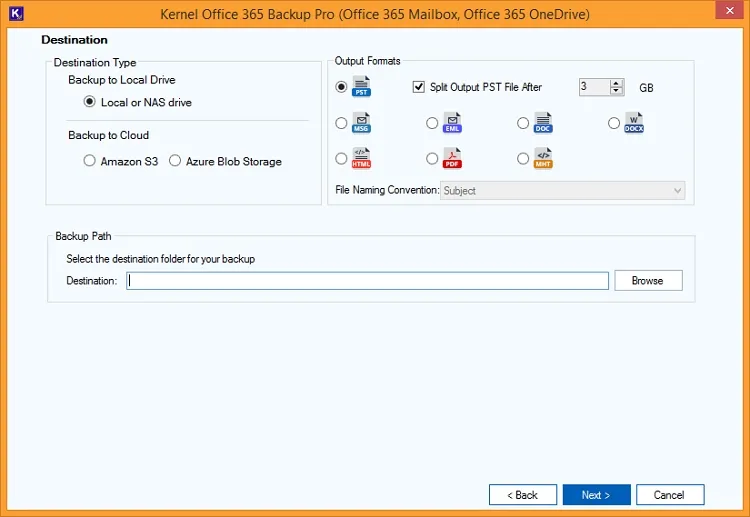Close the Kernel Office 365 Backup window

[x=729, y=11]
